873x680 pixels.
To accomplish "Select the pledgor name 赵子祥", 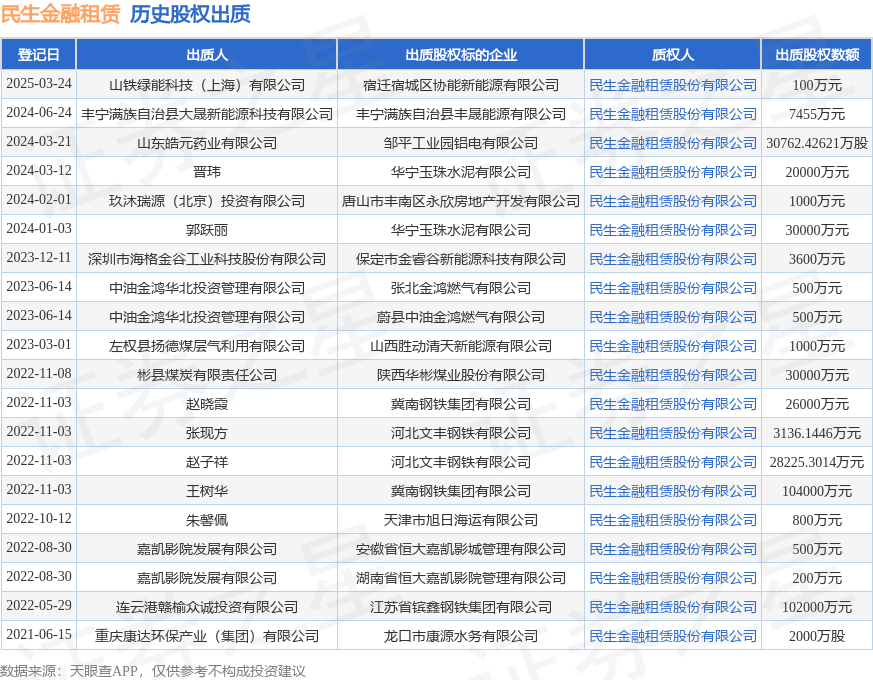I will pyautogui.click(x=207, y=462).
